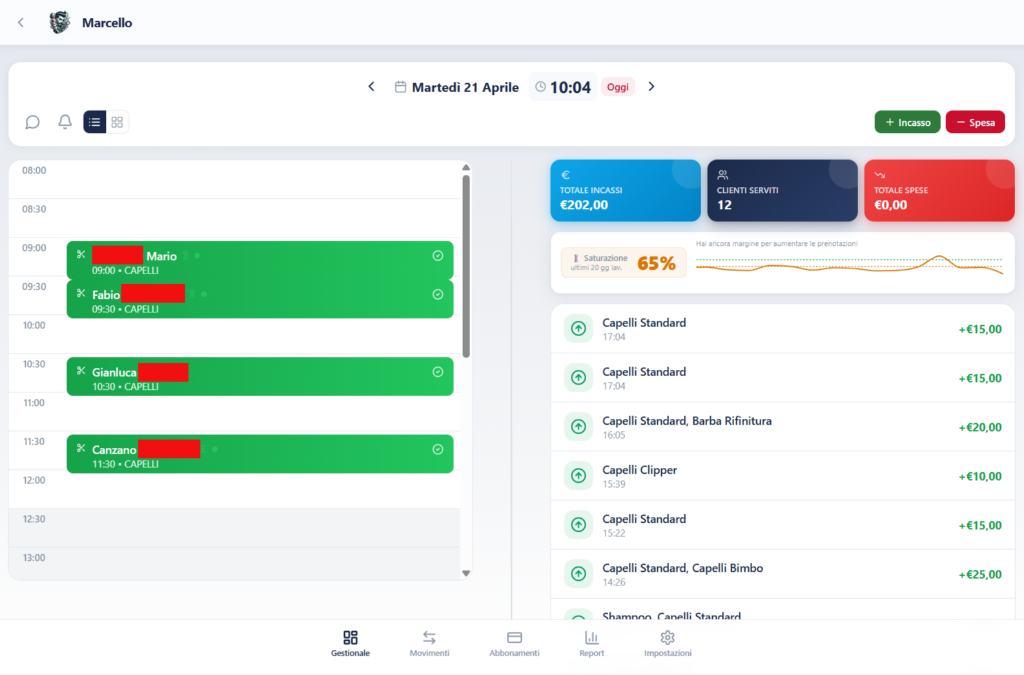The height and width of the screenshot is (675, 1024).
Task: Click the scissors icon on Gianluca's appointment
Action: click(x=81, y=371)
